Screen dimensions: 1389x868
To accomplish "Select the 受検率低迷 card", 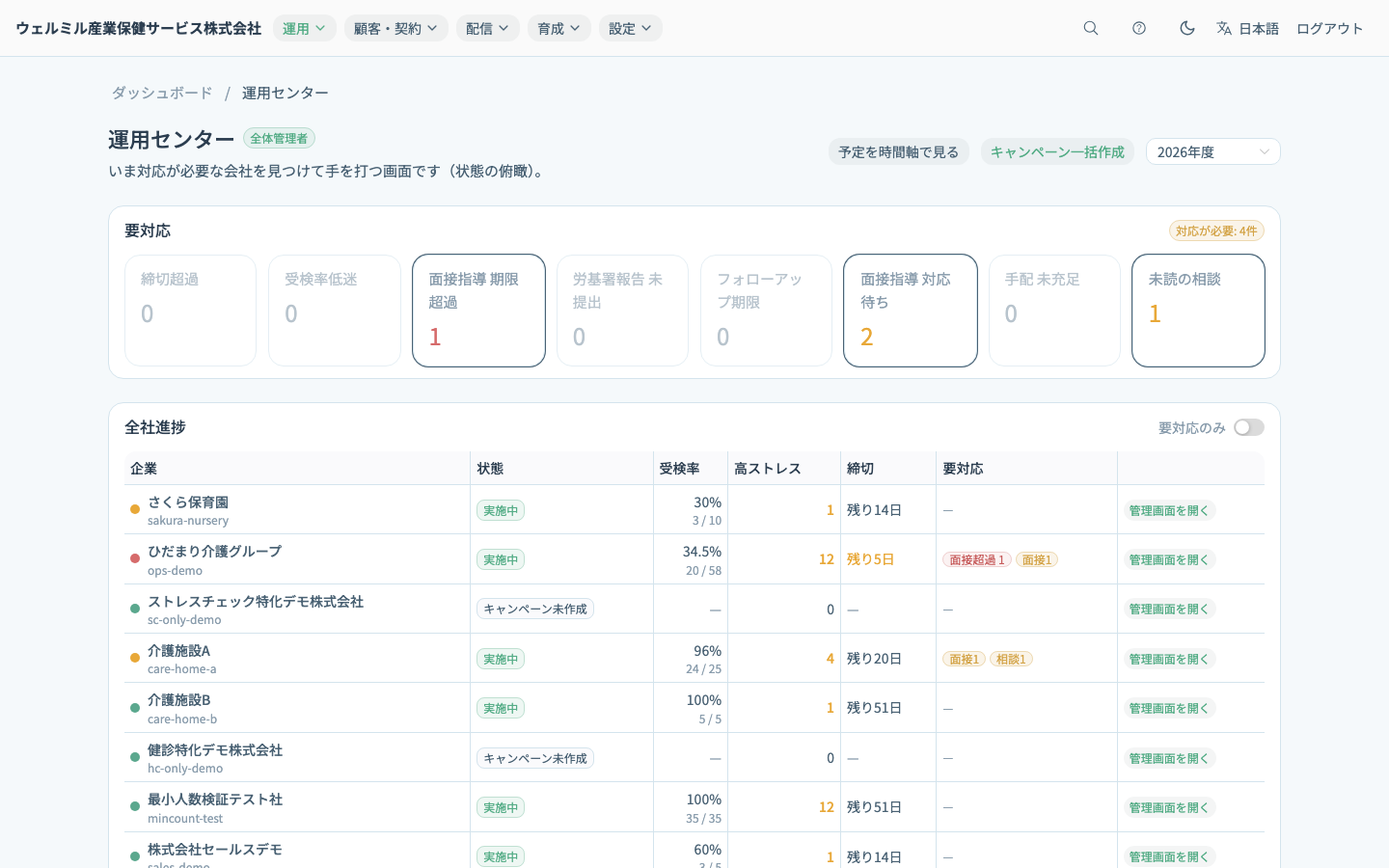I will [x=335, y=311].
